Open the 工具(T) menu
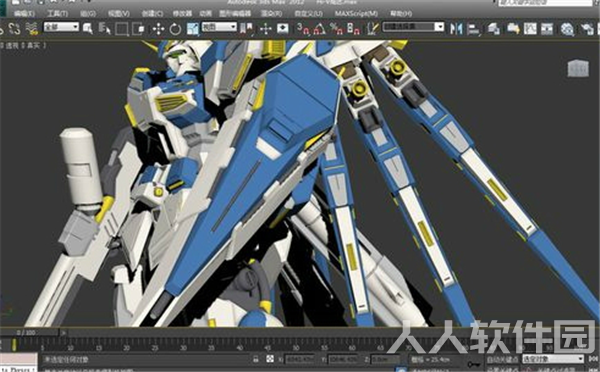 point(57,13)
